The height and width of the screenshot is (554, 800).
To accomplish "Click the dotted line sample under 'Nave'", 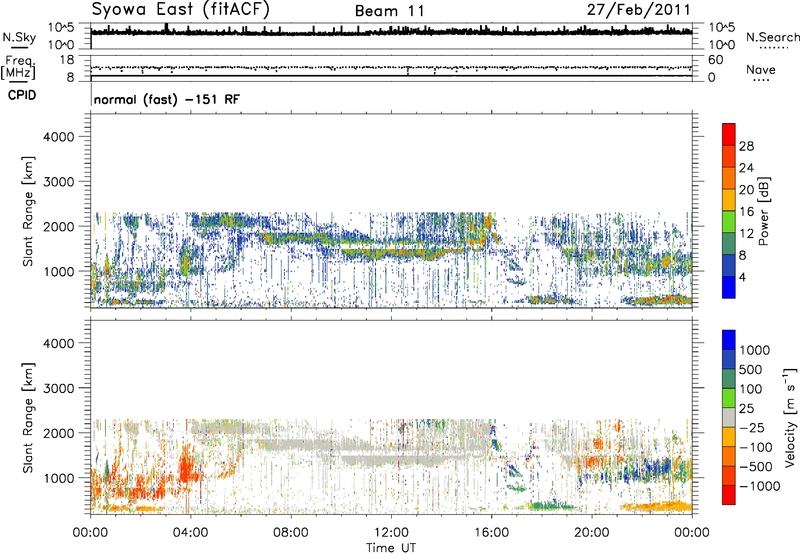I will click(761, 80).
